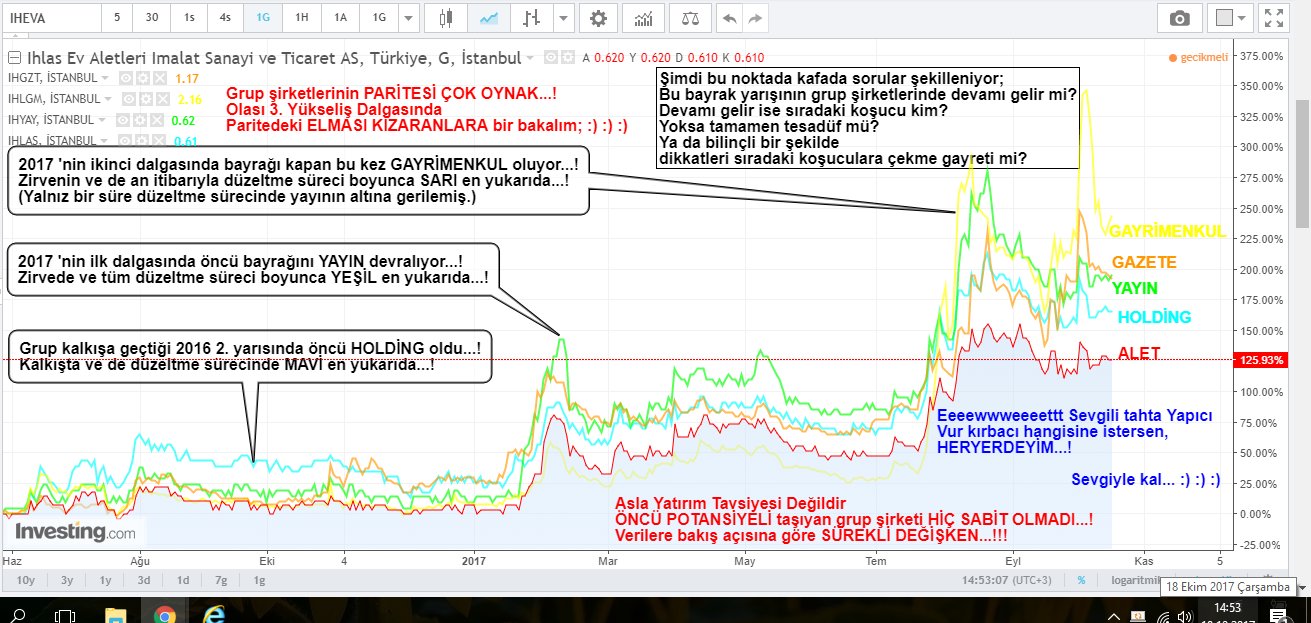Select the 1H weekly interval

click(302, 17)
